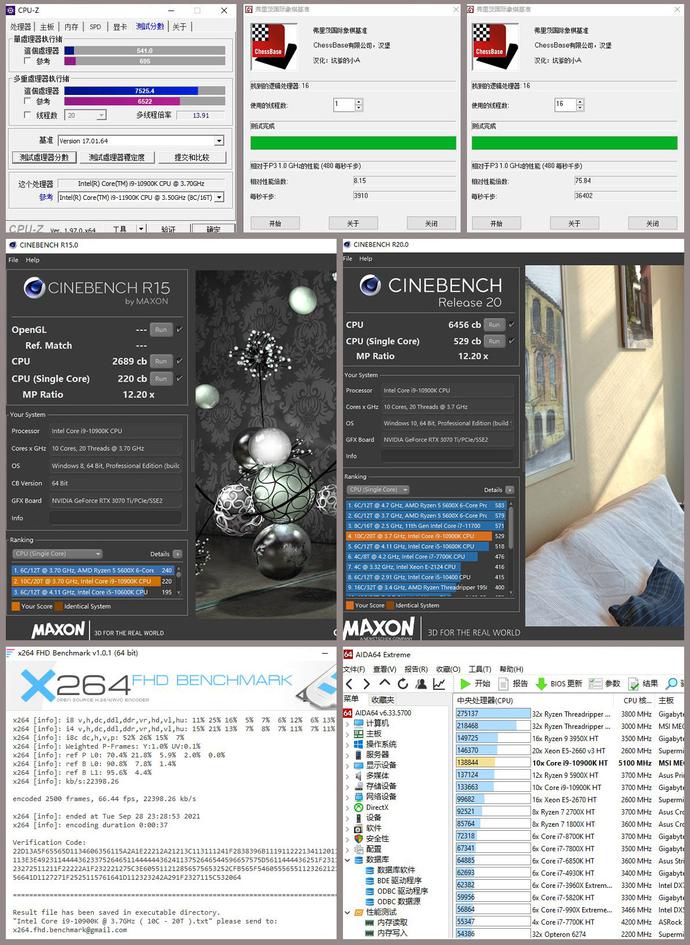Open CPU-Z 工具 dropdown arrow

142,229
